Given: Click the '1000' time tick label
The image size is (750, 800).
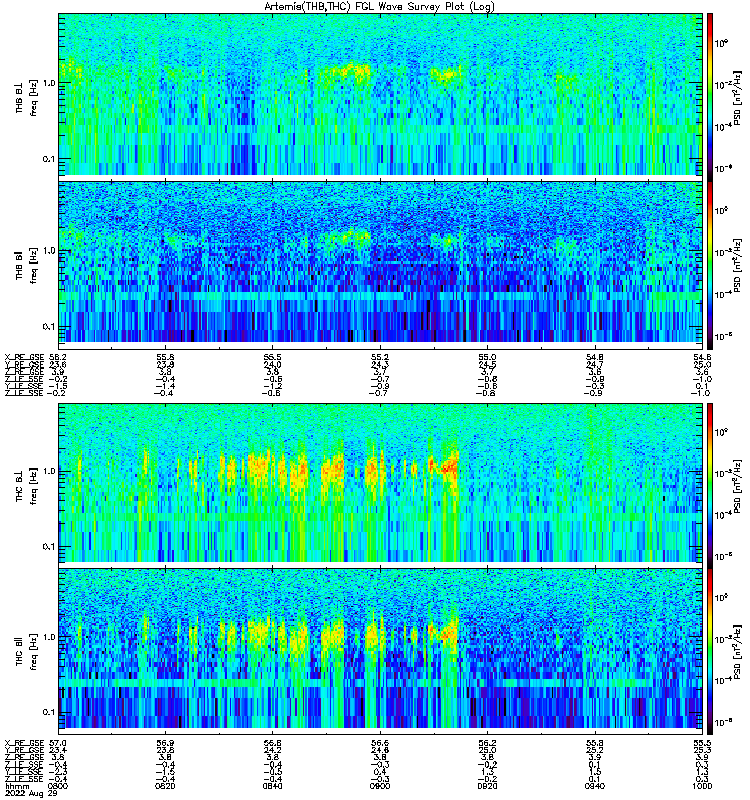Looking at the screenshot, I should click(703, 786).
